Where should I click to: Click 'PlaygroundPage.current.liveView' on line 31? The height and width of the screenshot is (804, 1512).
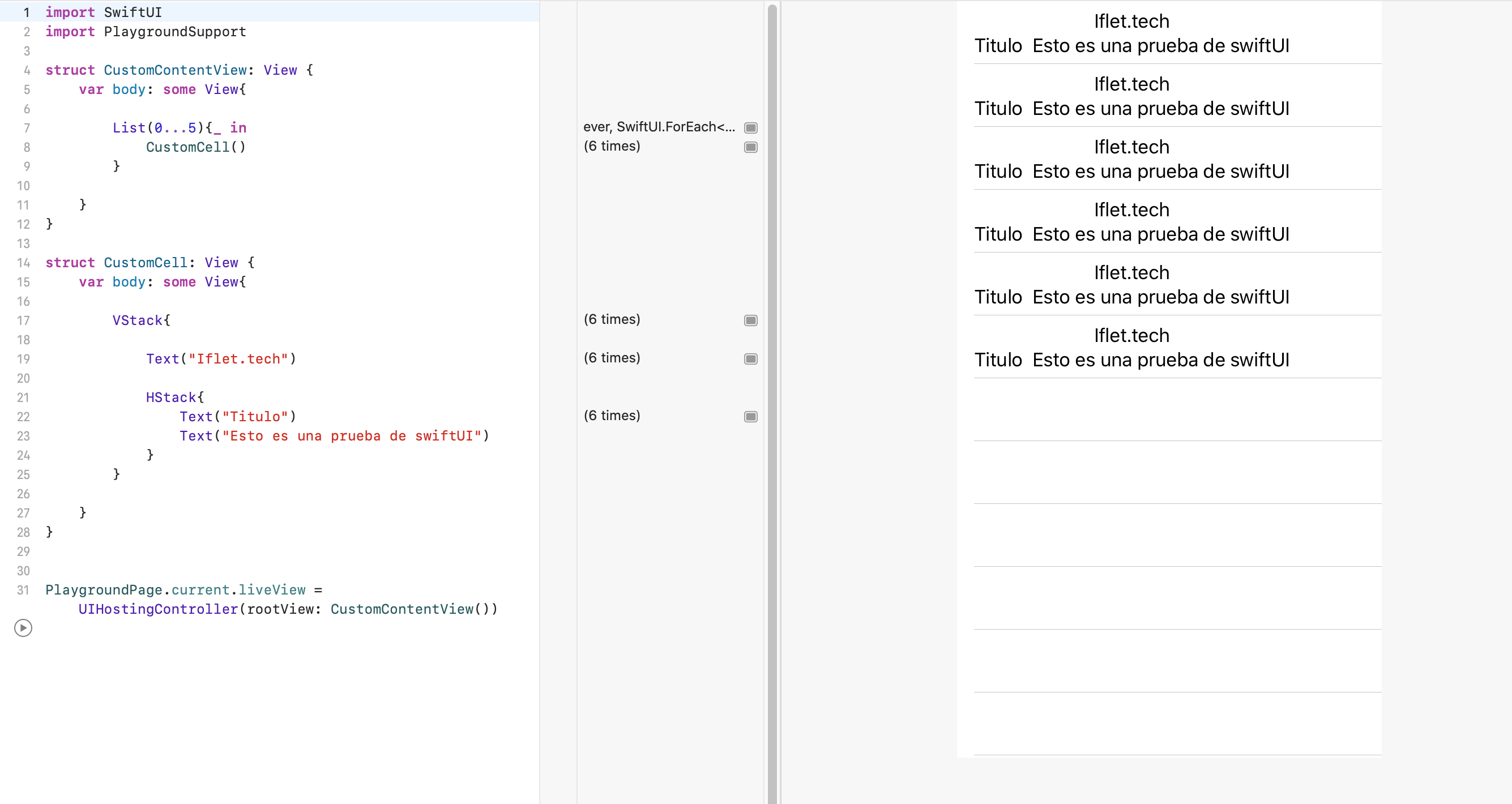coord(176,590)
